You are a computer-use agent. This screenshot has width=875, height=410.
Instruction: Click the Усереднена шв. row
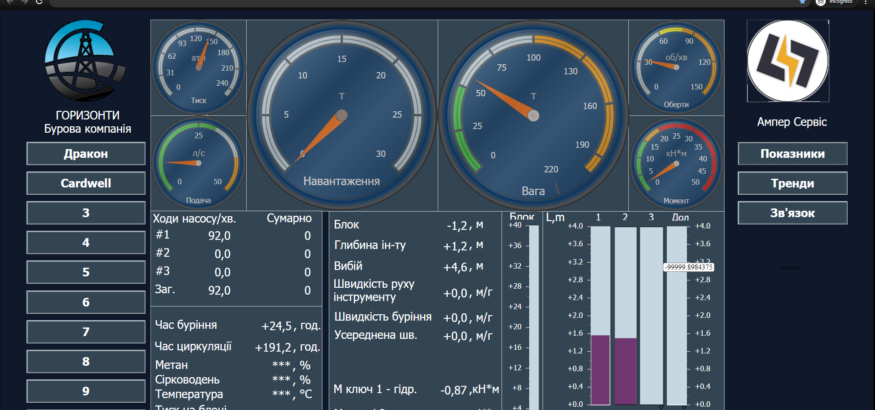tap(413, 335)
